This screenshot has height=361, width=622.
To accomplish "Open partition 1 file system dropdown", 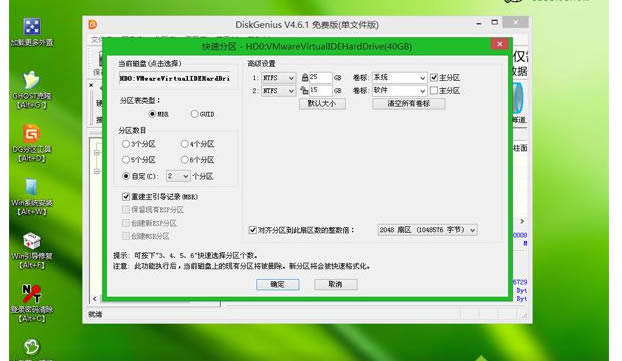I will [278, 78].
